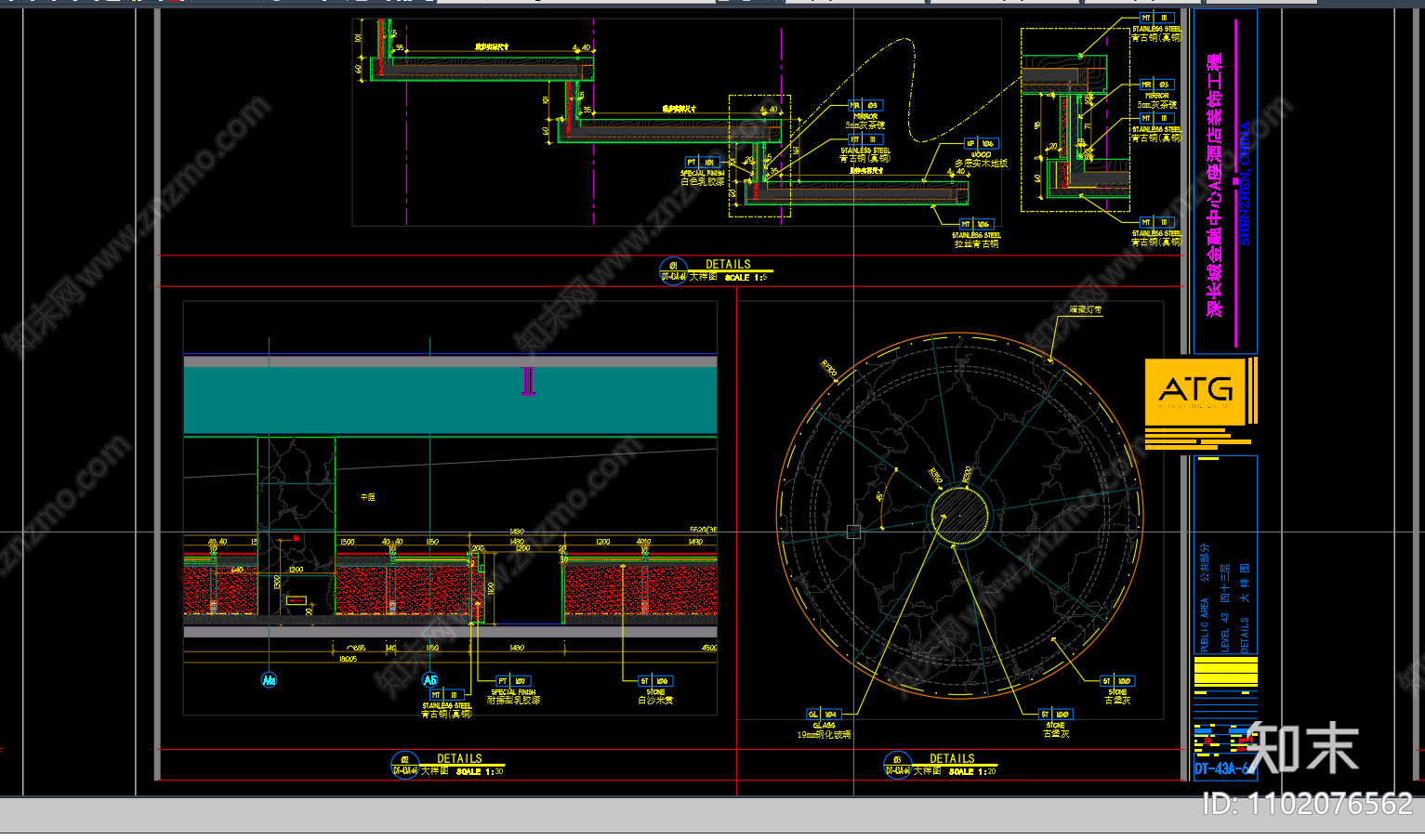Click the right ST 100 stone tag near title block
Screen dimensions: 1425x840
pos(1117,681)
